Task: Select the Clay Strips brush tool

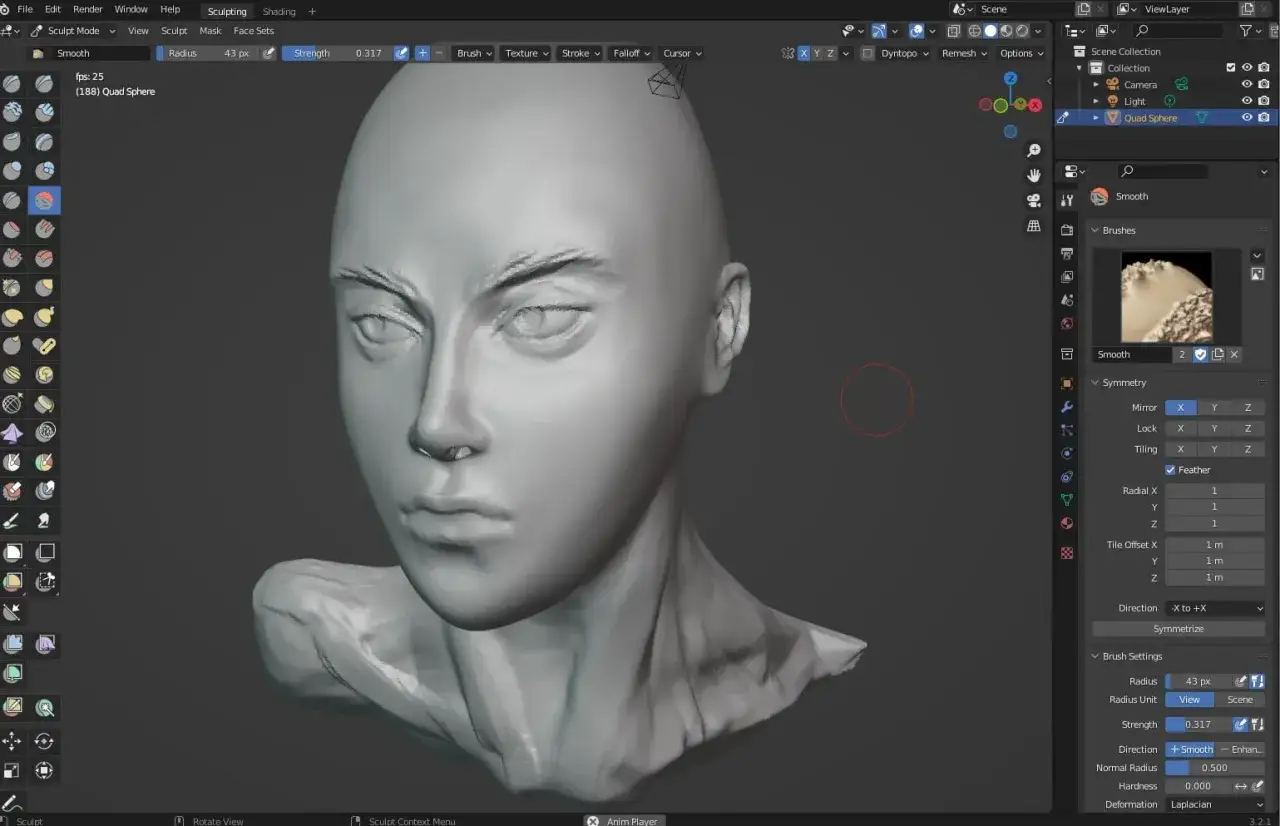Action: (45, 113)
